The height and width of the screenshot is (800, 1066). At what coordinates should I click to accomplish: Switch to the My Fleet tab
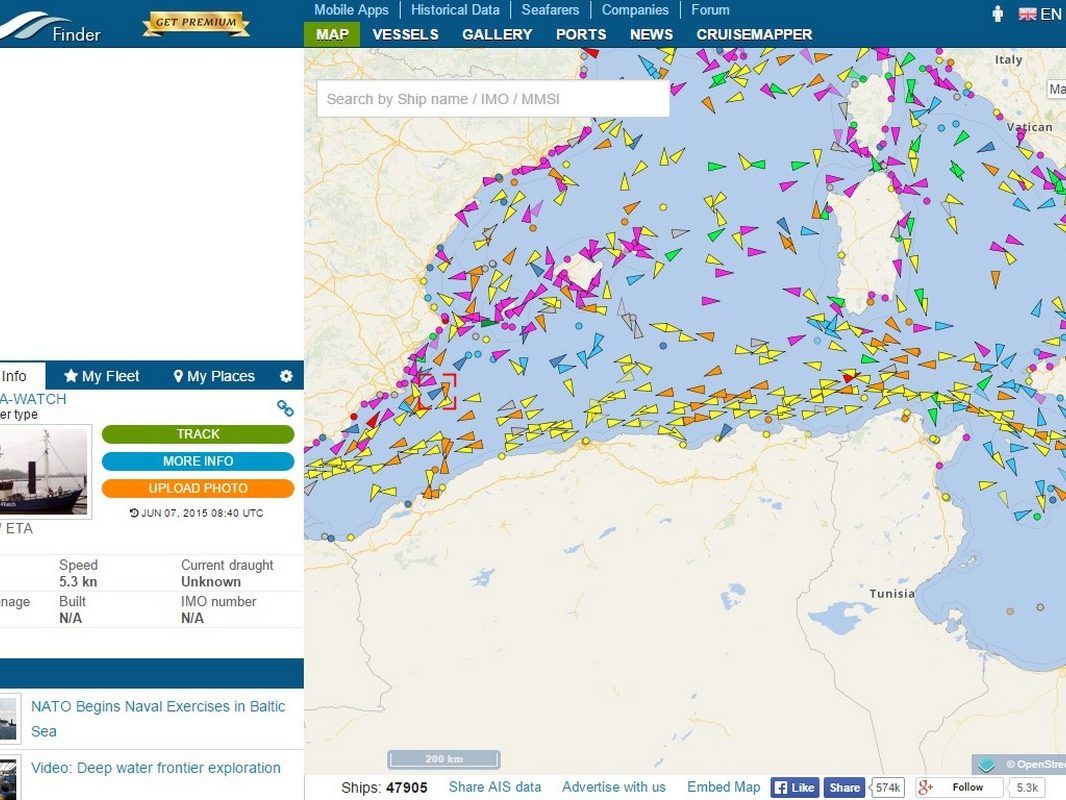coord(101,376)
